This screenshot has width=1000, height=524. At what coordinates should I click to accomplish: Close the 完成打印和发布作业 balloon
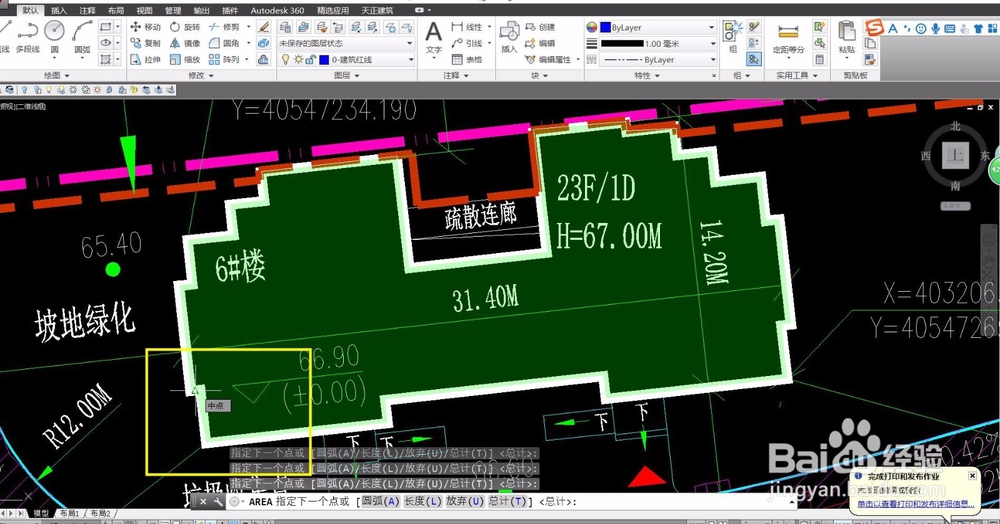click(x=972, y=476)
